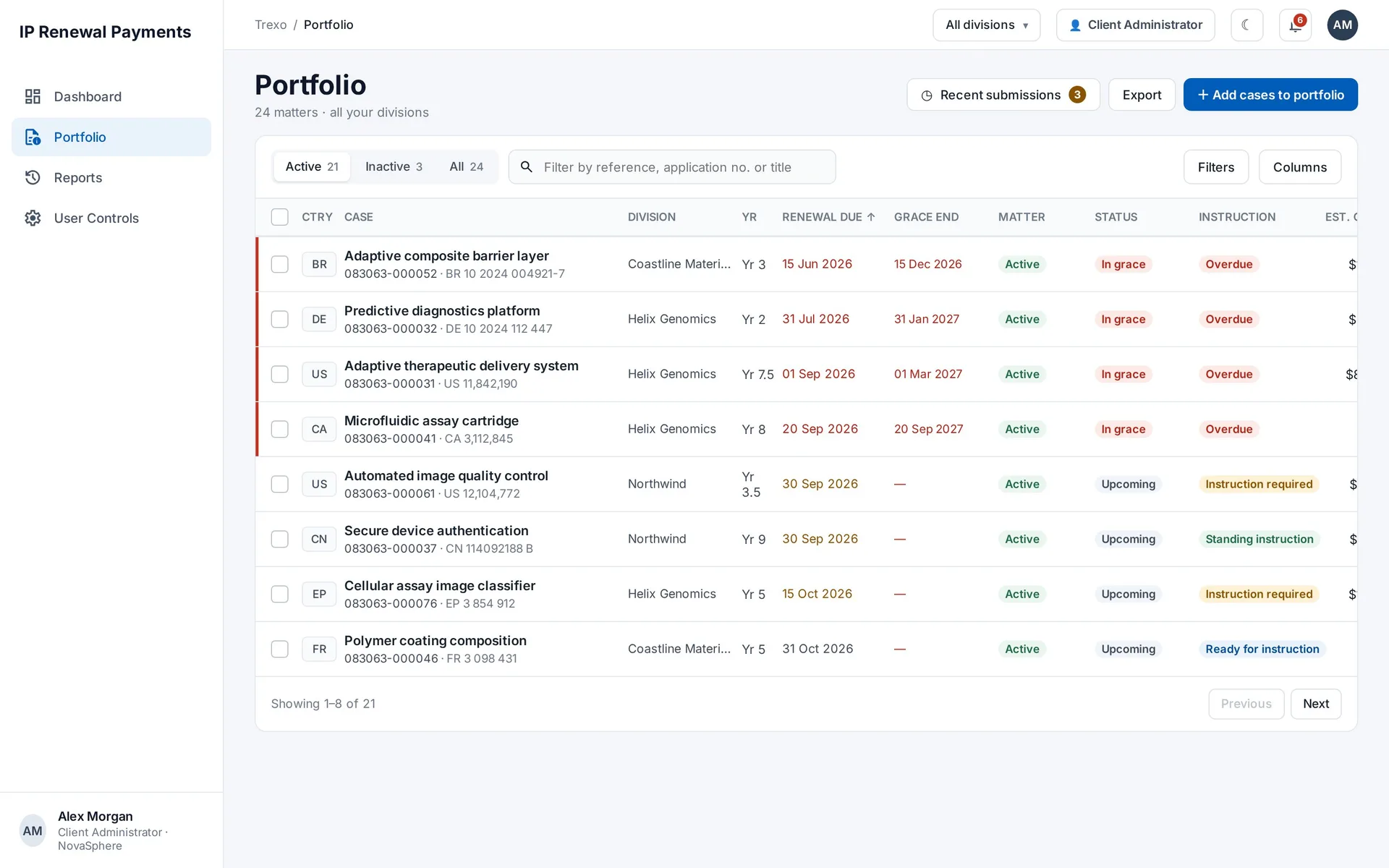1389x868 pixels.
Task: Open the Filters panel
Action: coord(1215,167)
